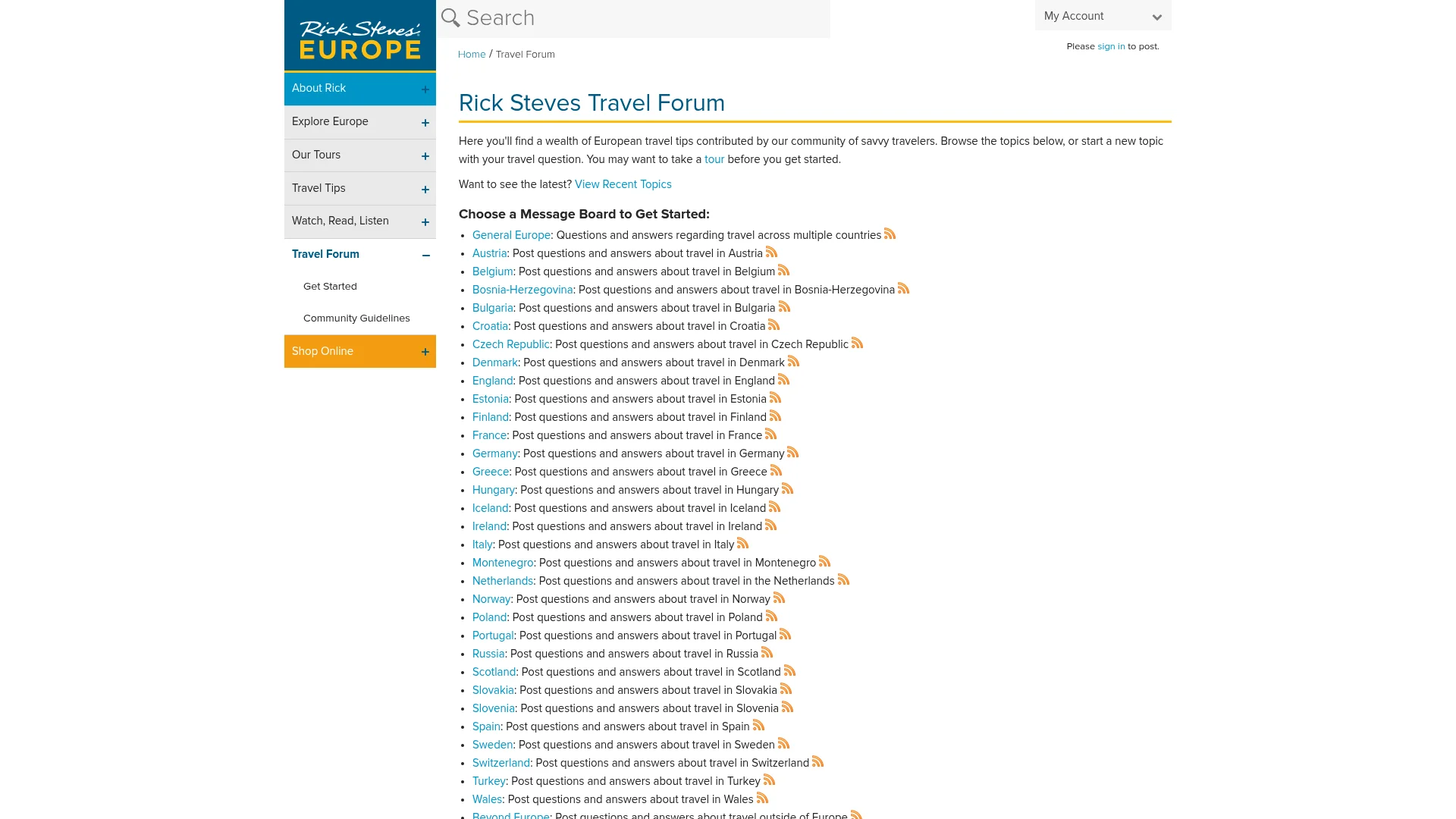Open the Greece RSS feed icon
Image resolution: width=1456 pixels, height=819 pixels.
776,470
